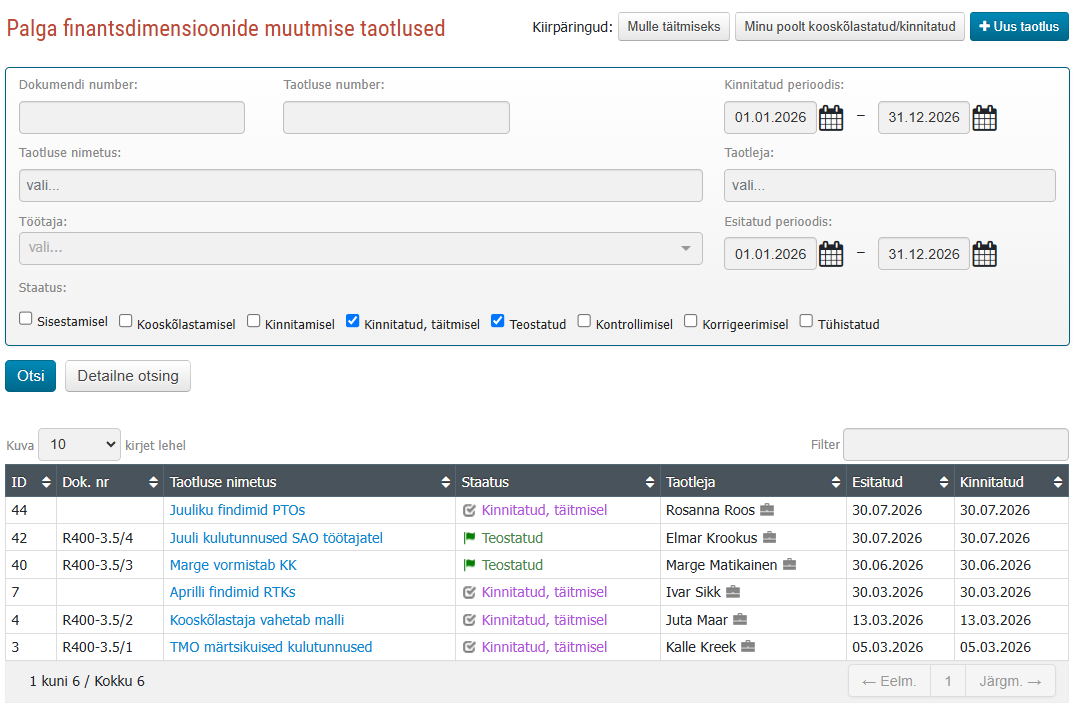Open calendar for Esitatud perioodis start date

(831, 254)
